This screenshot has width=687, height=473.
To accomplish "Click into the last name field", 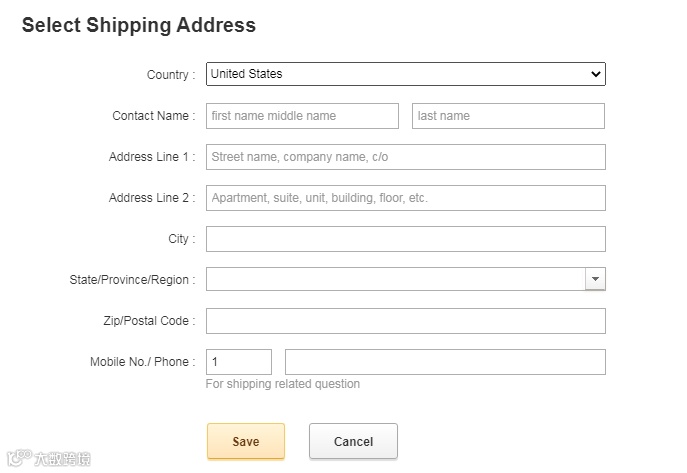I will click(x=508, y=116).
